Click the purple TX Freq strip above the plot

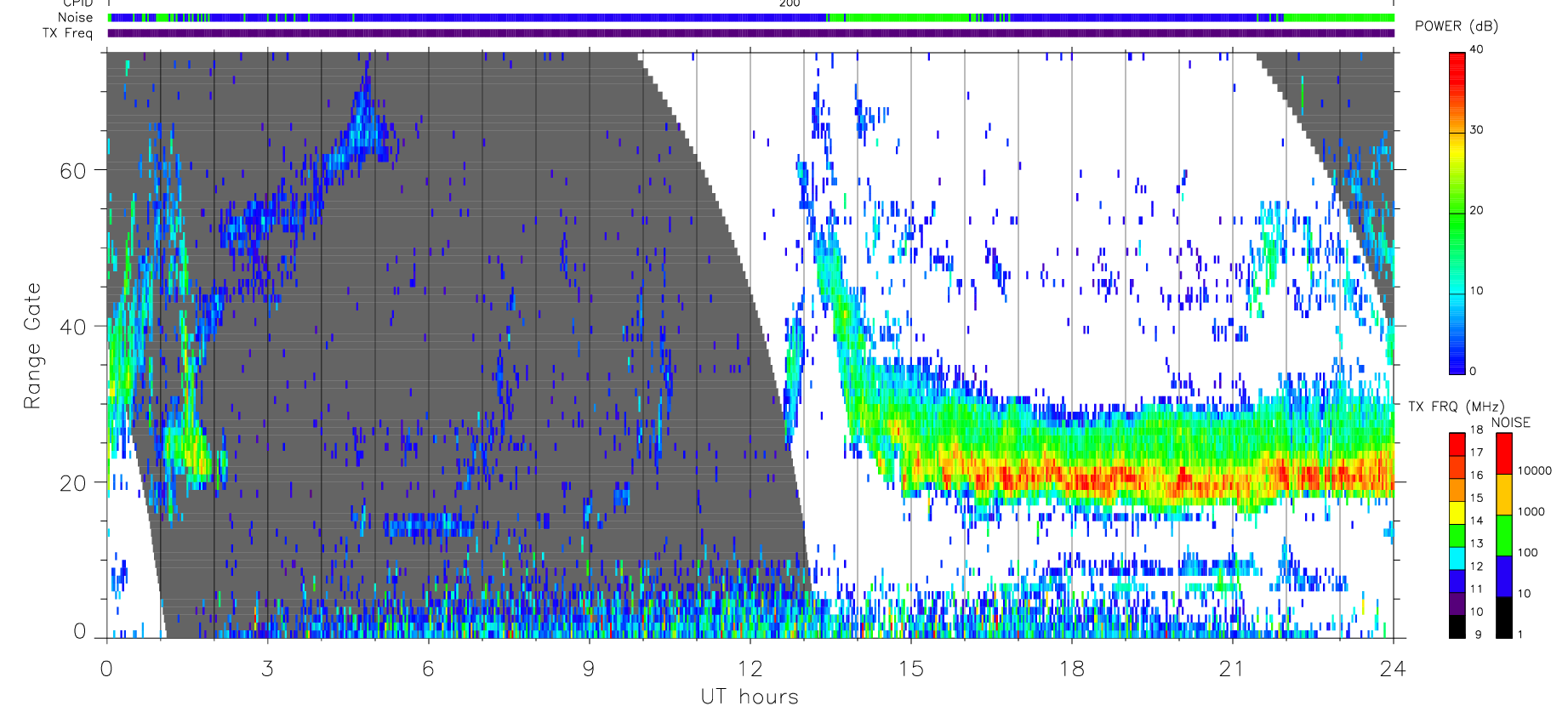click(x=751, y=33)
